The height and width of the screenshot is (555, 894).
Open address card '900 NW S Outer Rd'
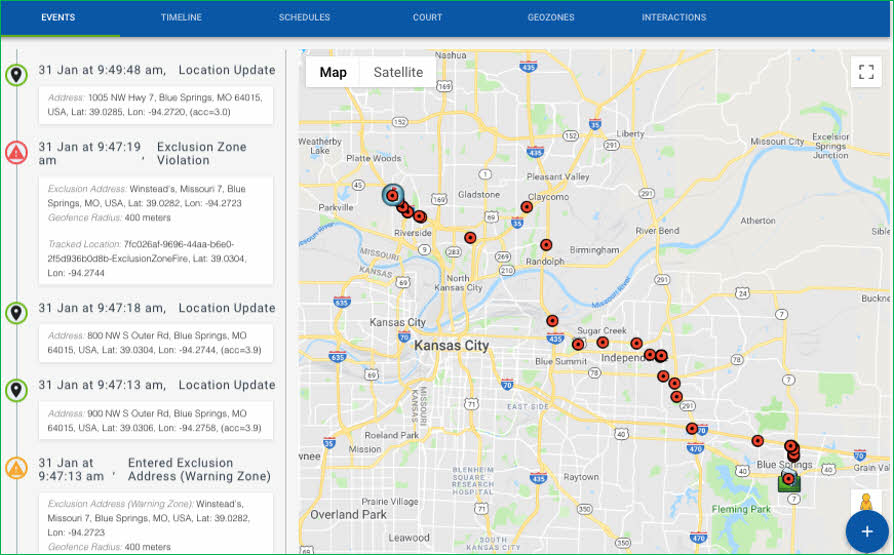click(156, 420)
